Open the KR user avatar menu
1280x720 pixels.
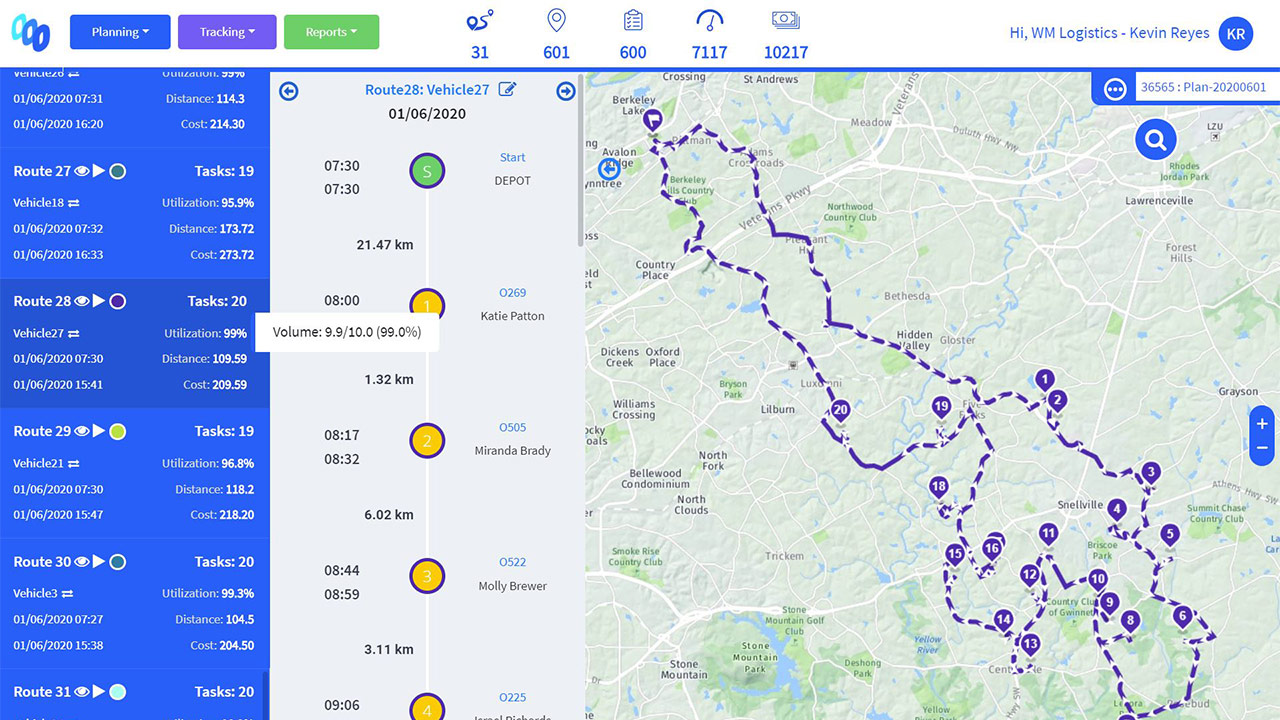[x=1236, y=33]
